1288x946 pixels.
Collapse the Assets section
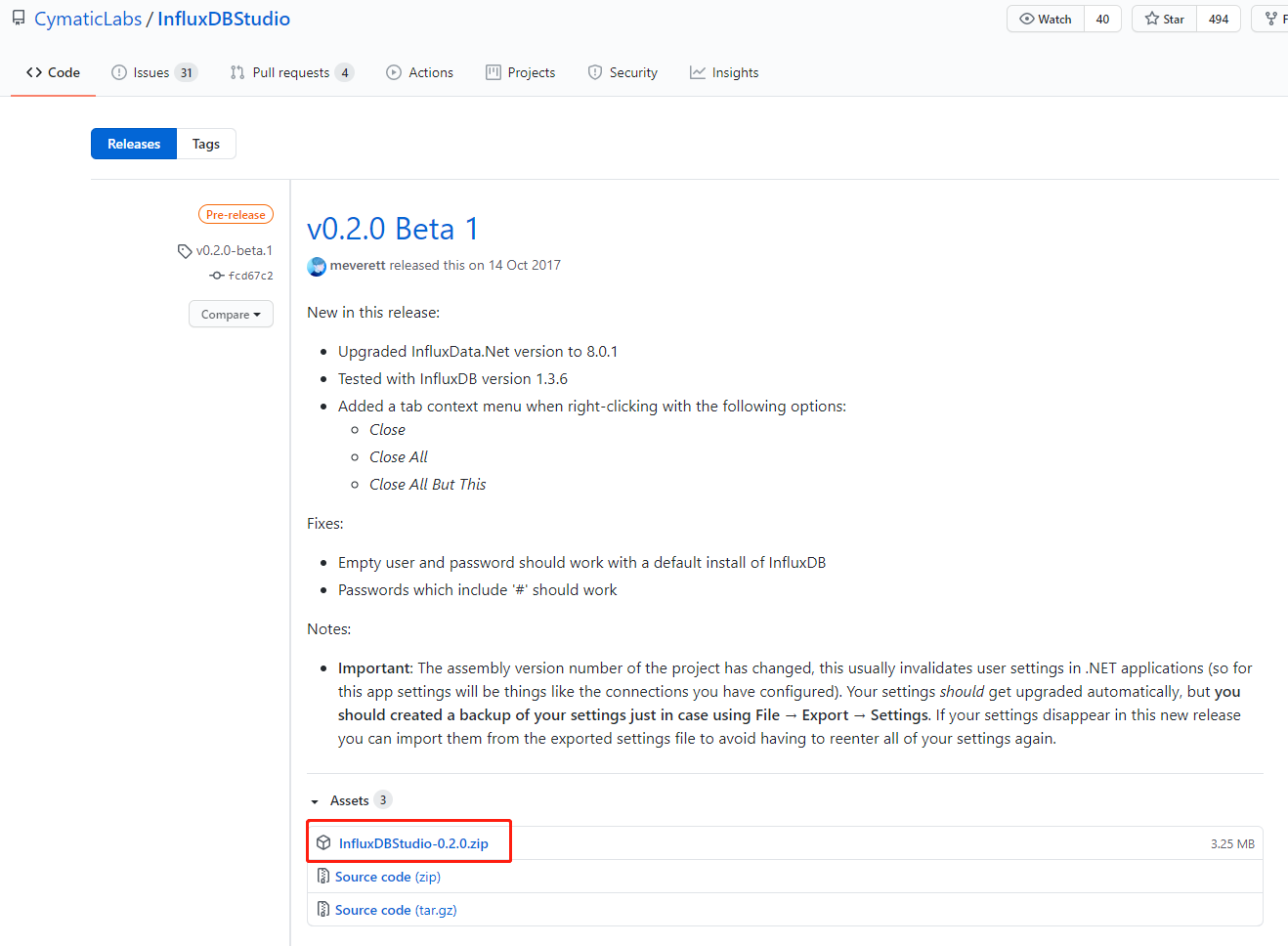tap(315, 799)
